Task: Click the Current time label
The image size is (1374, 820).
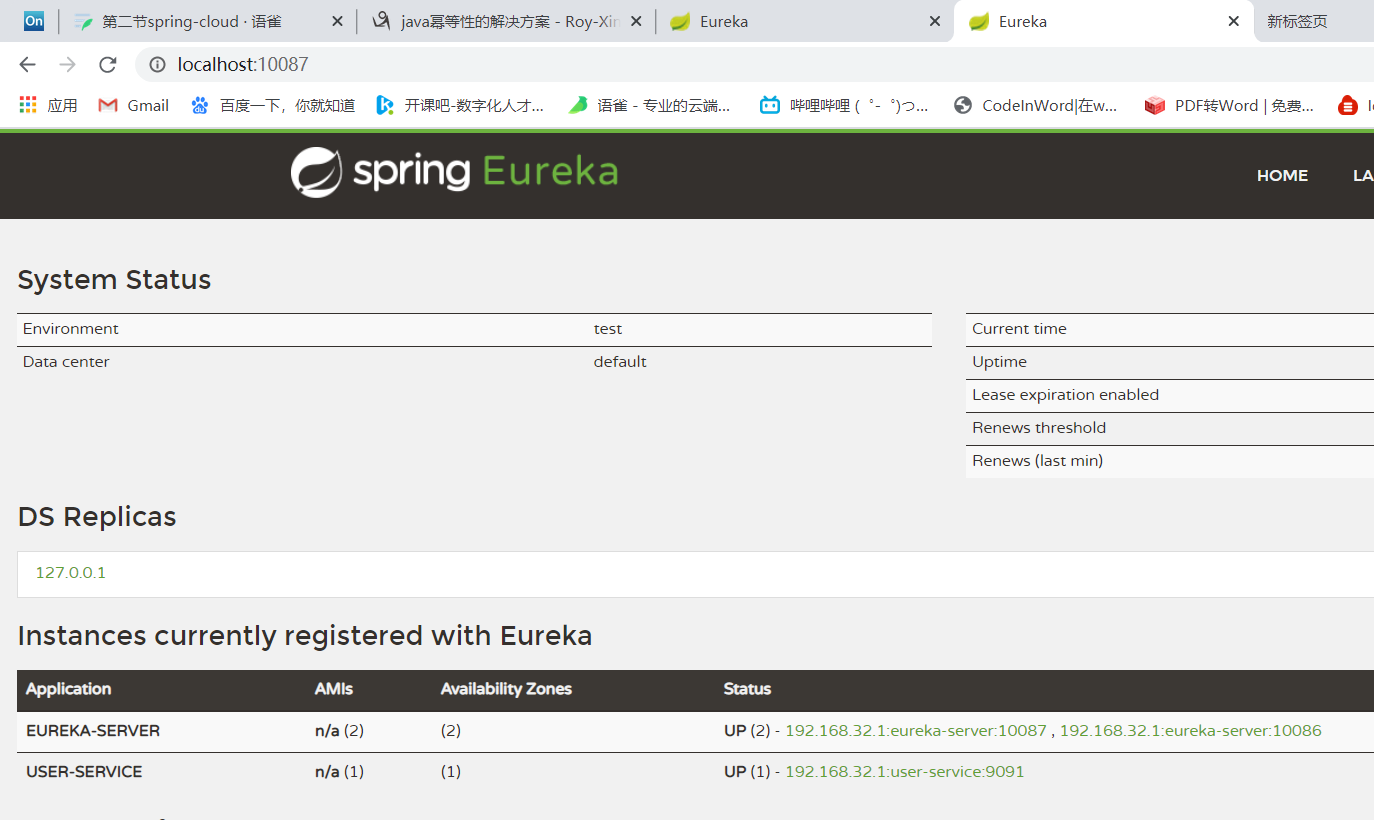Action: (1019, 329)
